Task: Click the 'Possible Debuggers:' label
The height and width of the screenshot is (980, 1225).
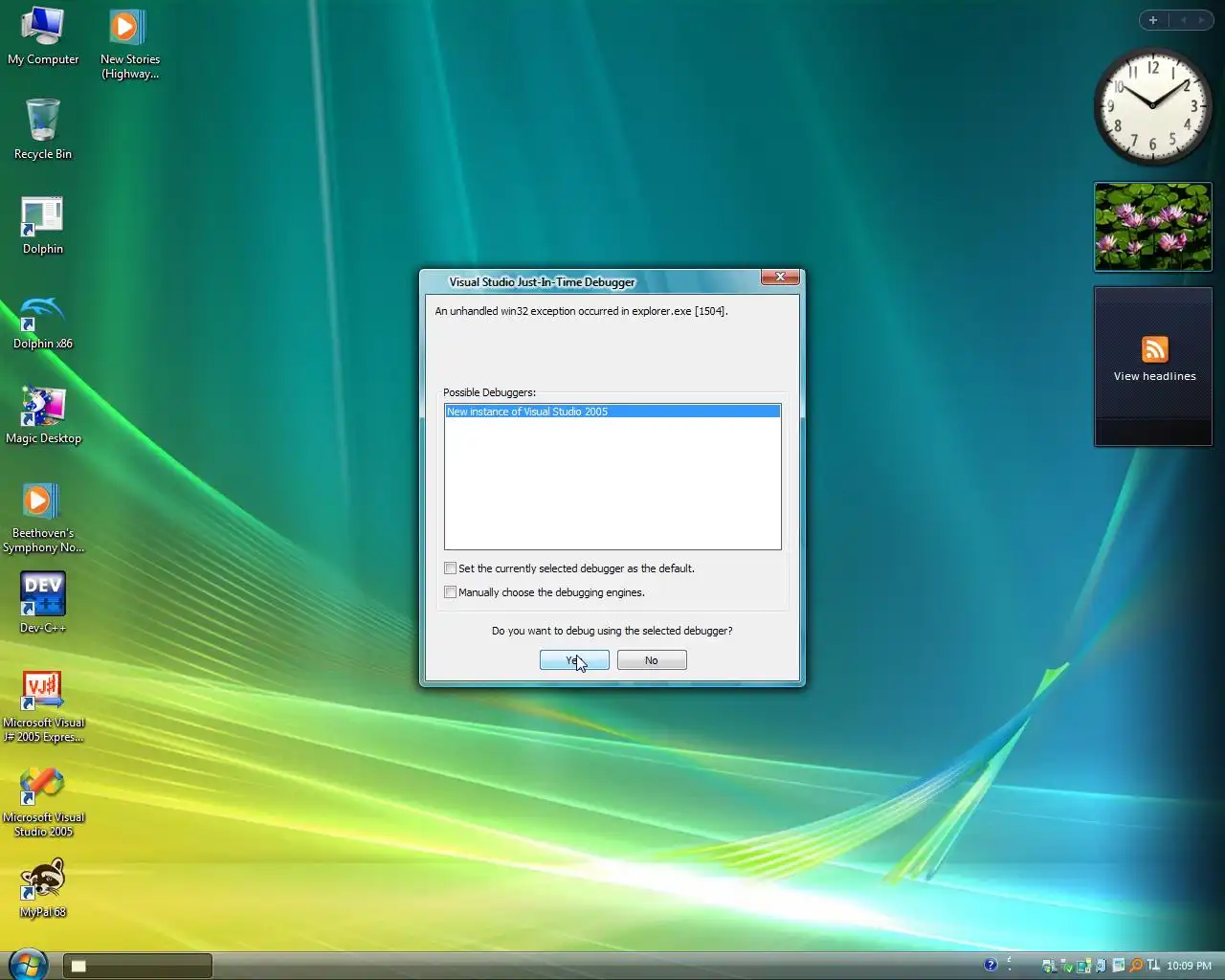Action: pyautogui.click(x=489, y=392)
